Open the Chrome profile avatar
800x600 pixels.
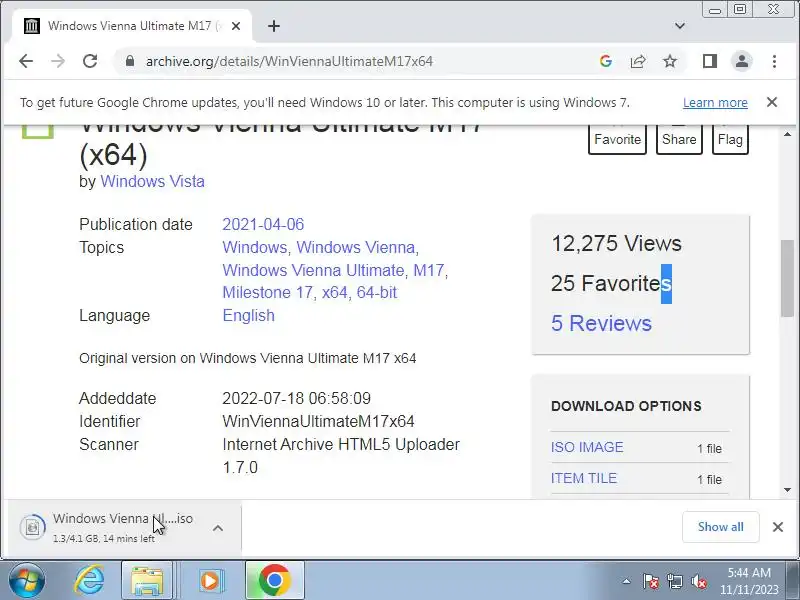click(x=742, y=61)
